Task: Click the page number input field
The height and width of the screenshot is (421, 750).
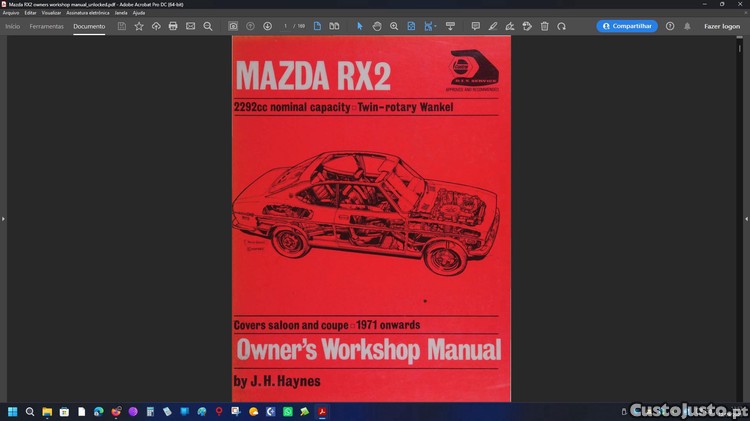Action: point(285,26)
